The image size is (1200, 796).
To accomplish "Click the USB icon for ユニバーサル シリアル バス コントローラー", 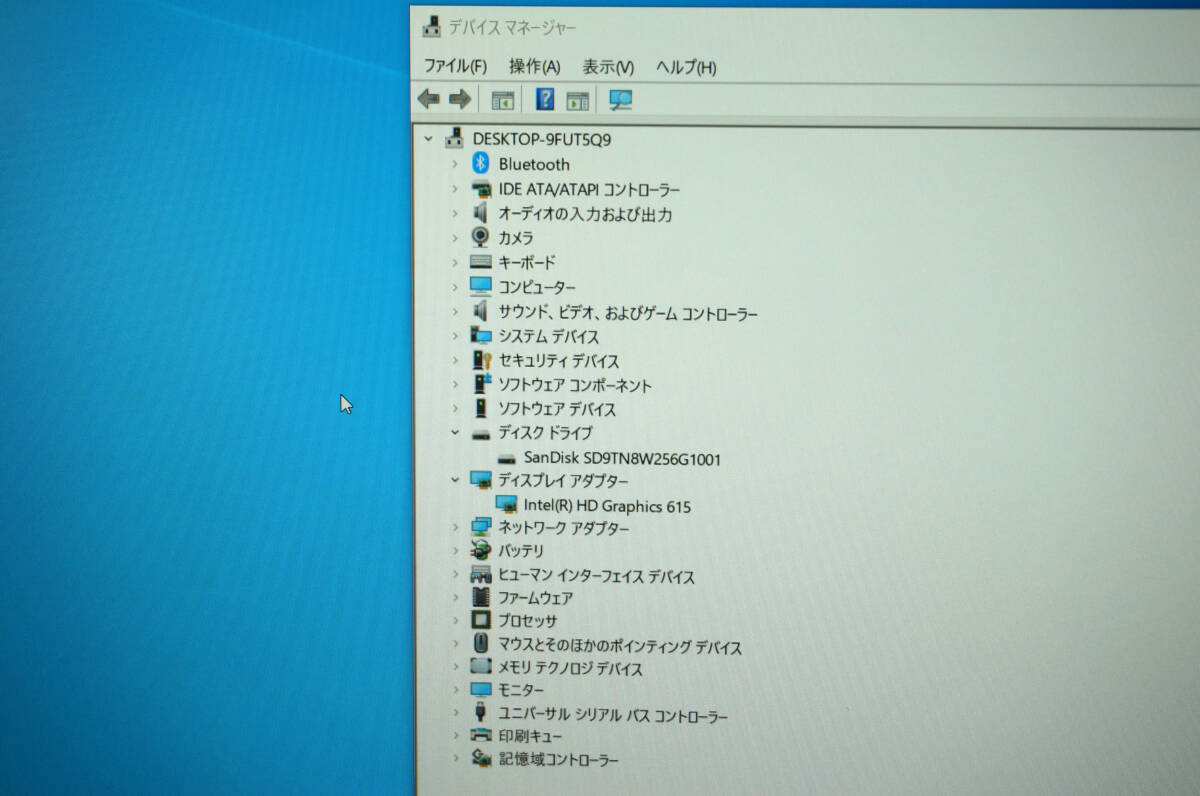I will tap(480, 713).
